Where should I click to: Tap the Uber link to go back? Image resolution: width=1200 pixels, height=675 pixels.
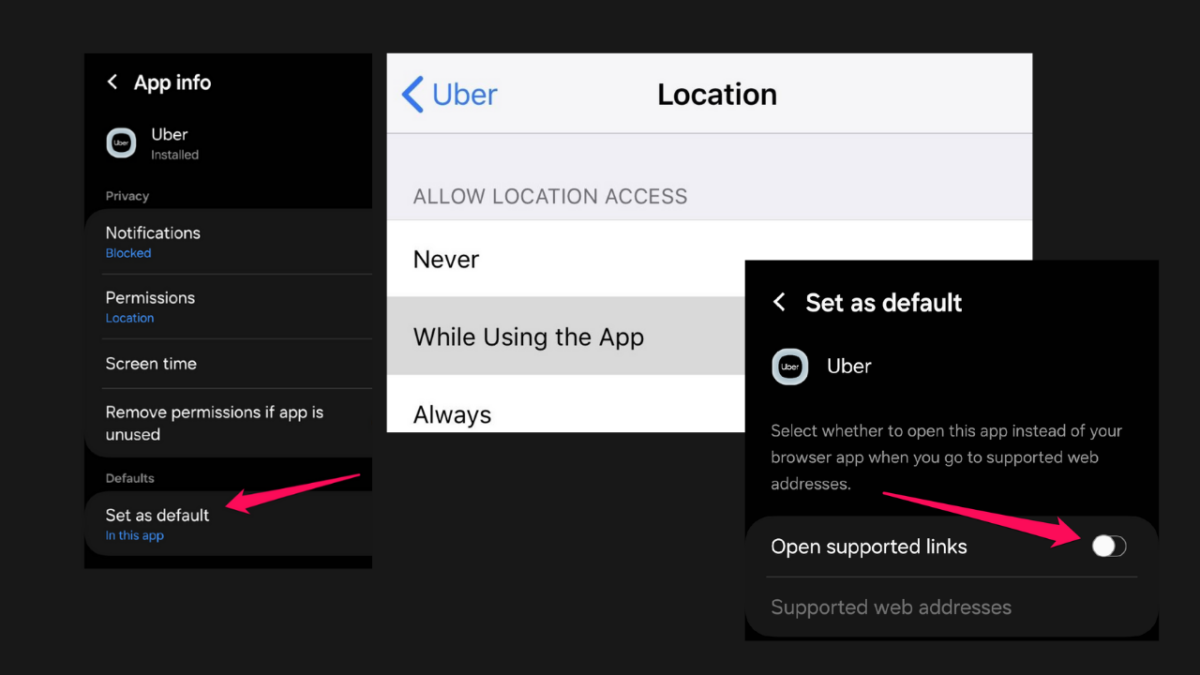coord(463,93)
